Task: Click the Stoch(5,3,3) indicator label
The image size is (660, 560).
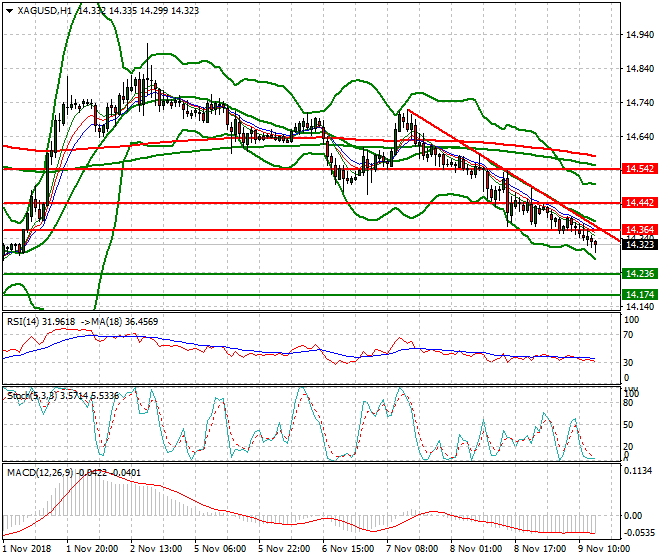Action: point(29,396)
